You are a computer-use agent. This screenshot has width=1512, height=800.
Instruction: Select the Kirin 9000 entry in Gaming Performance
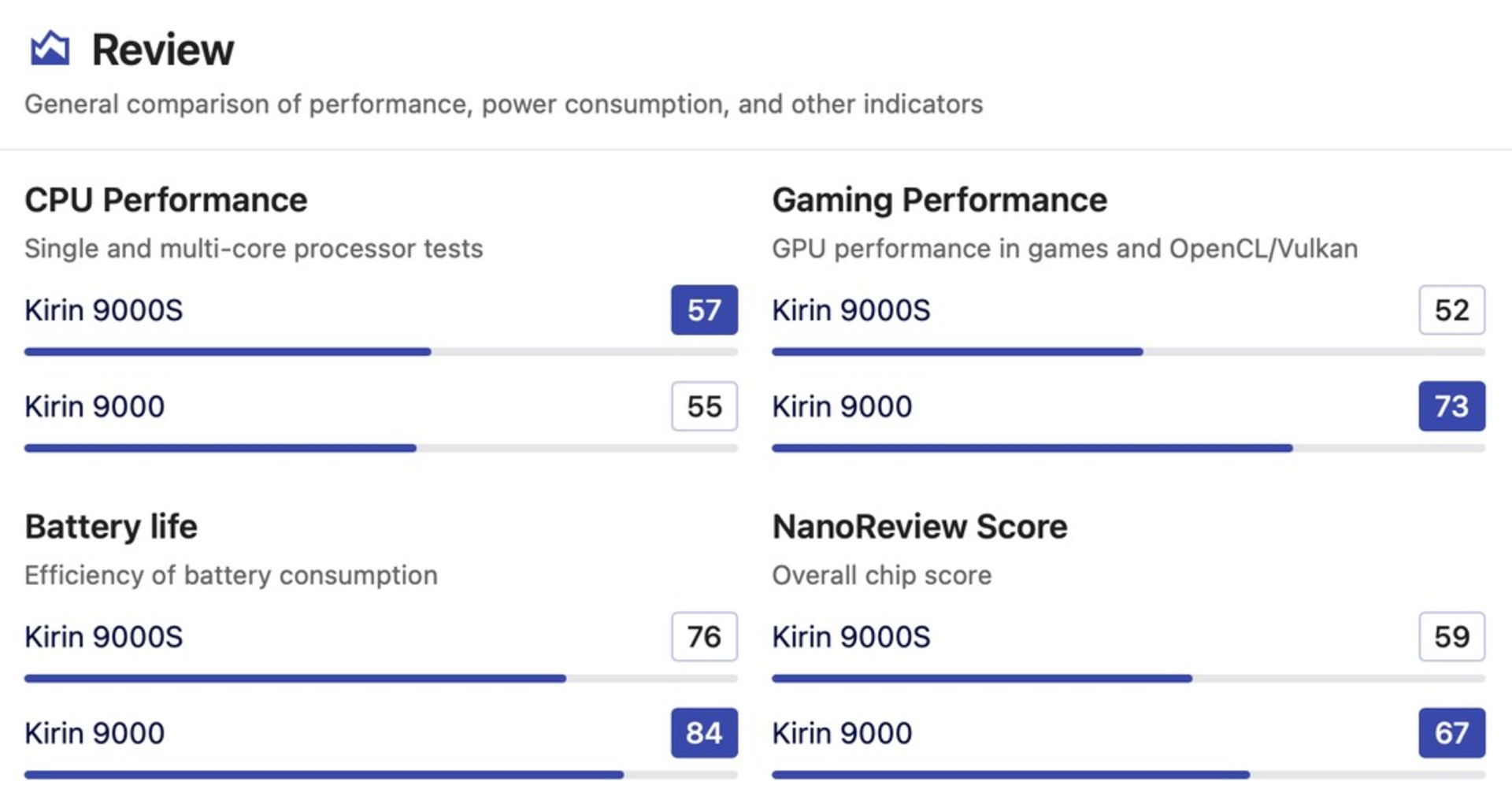(841, 406)
